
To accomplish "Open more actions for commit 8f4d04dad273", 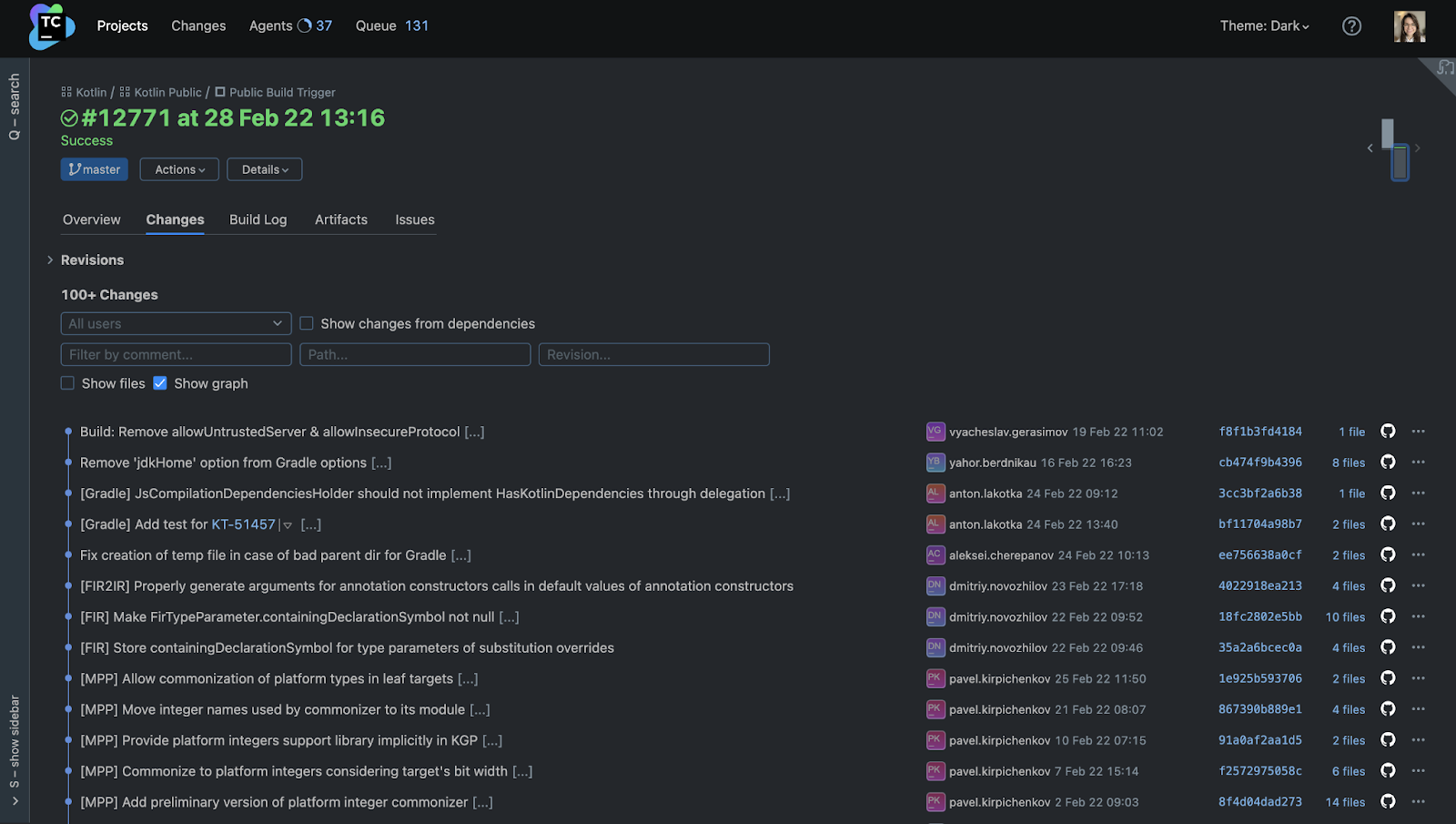I will (1418, 802).
